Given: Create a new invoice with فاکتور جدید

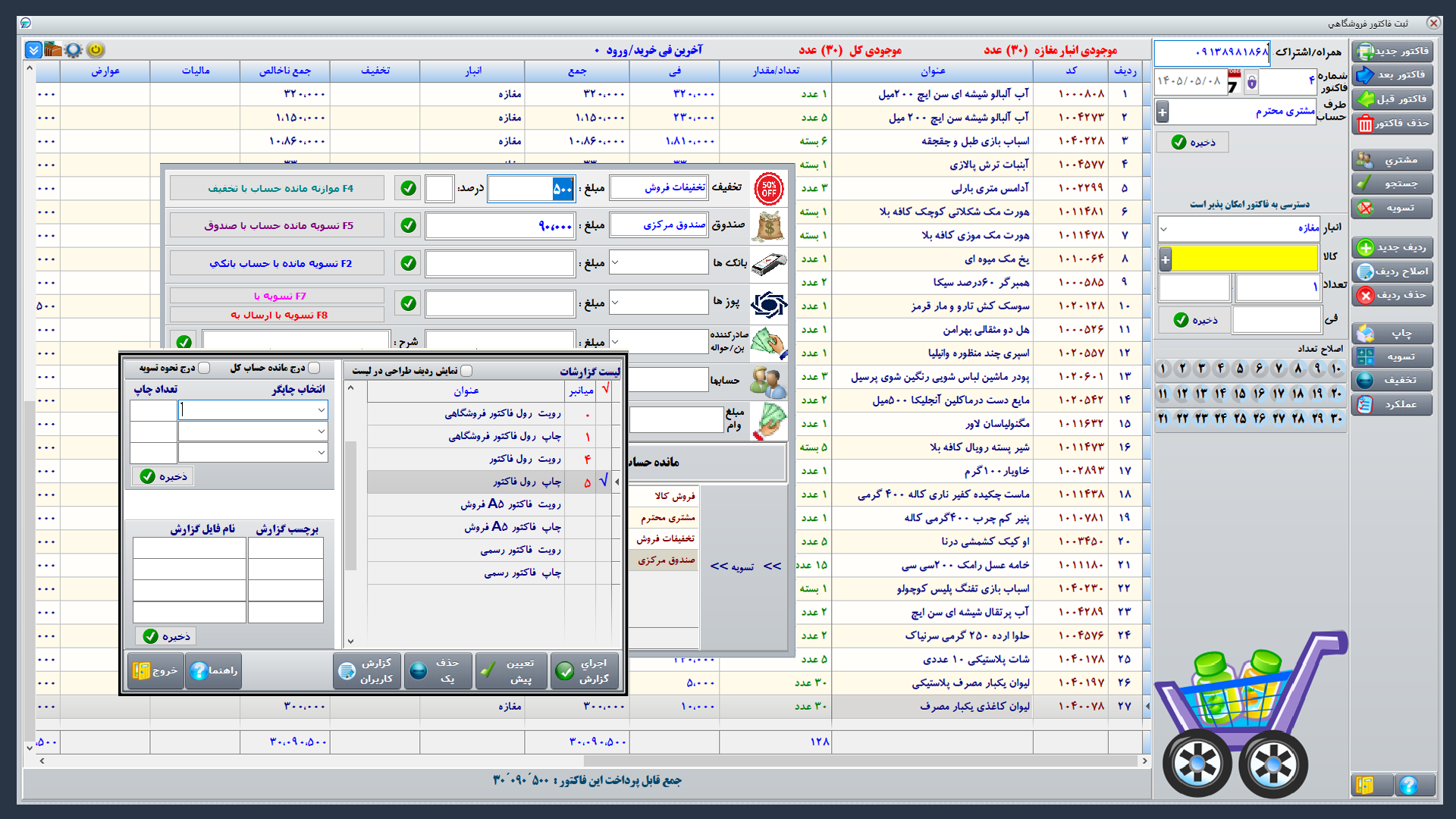Looking at the screenshot, I should pyautogui.click(x=1392, y=51).
